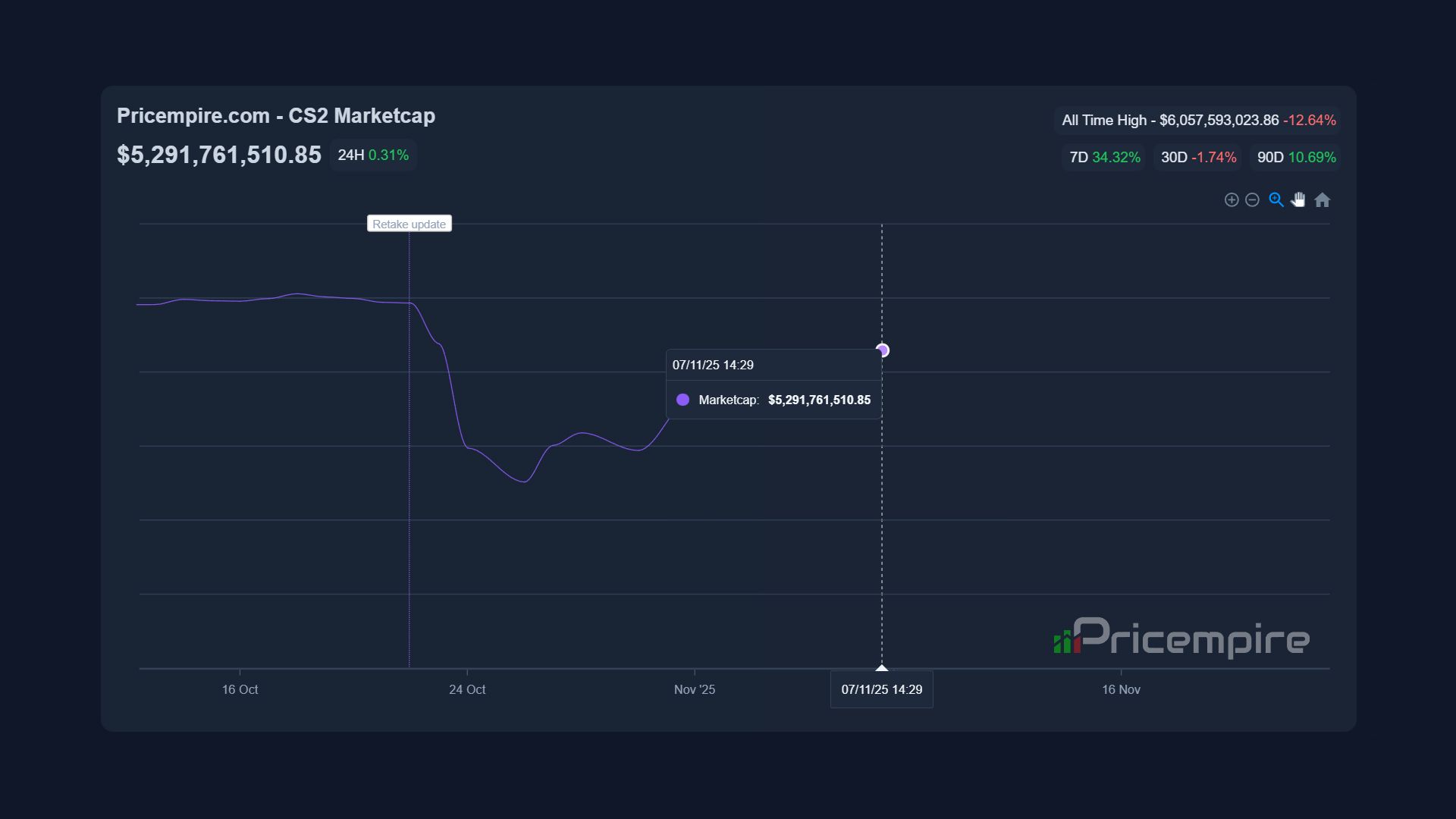Select the 90D change badge

click(1295, 158)
